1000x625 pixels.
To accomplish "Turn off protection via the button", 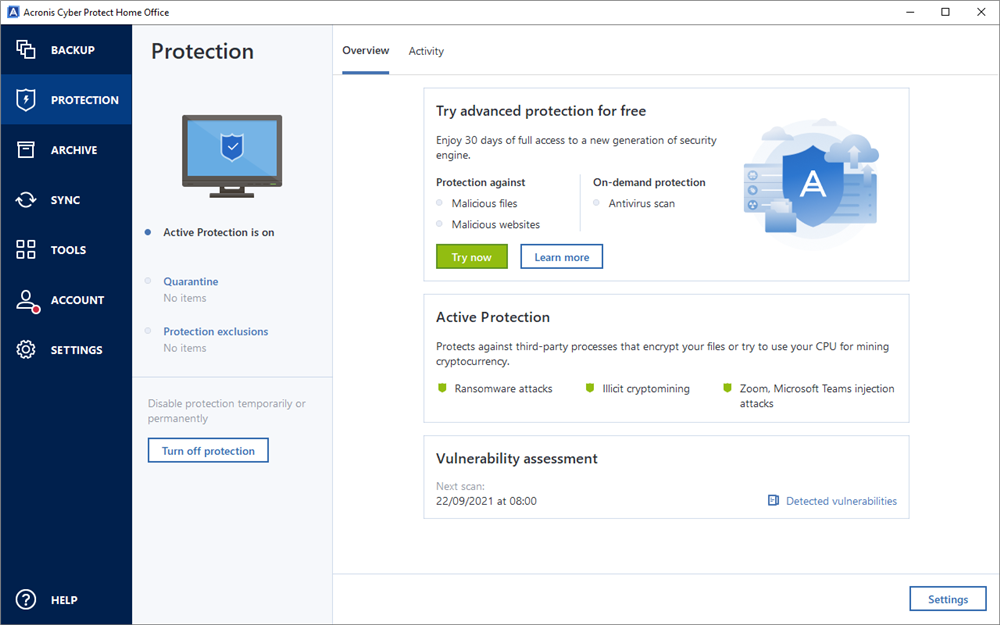I will point(208,451).
